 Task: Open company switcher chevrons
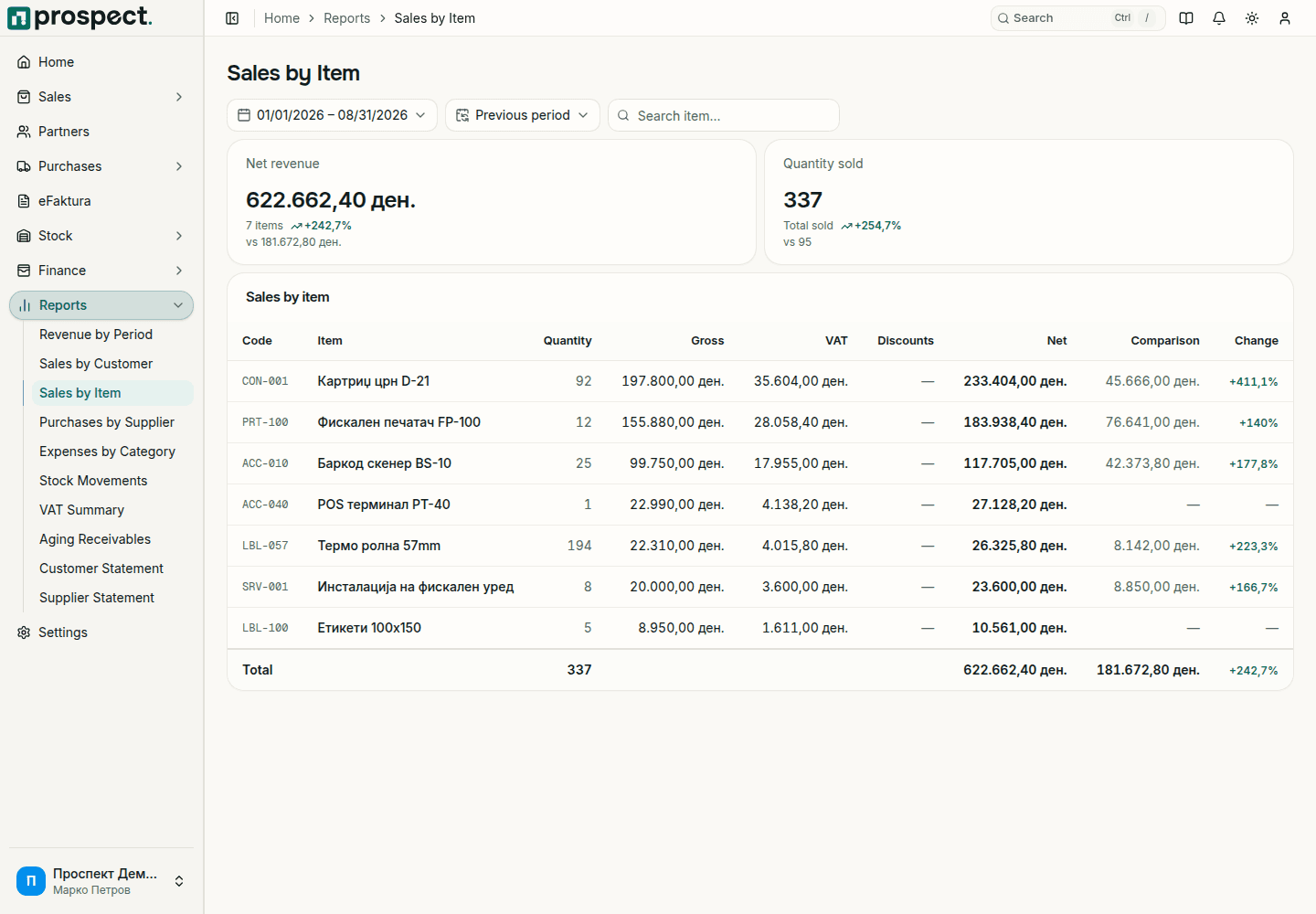tap(179, 881)
